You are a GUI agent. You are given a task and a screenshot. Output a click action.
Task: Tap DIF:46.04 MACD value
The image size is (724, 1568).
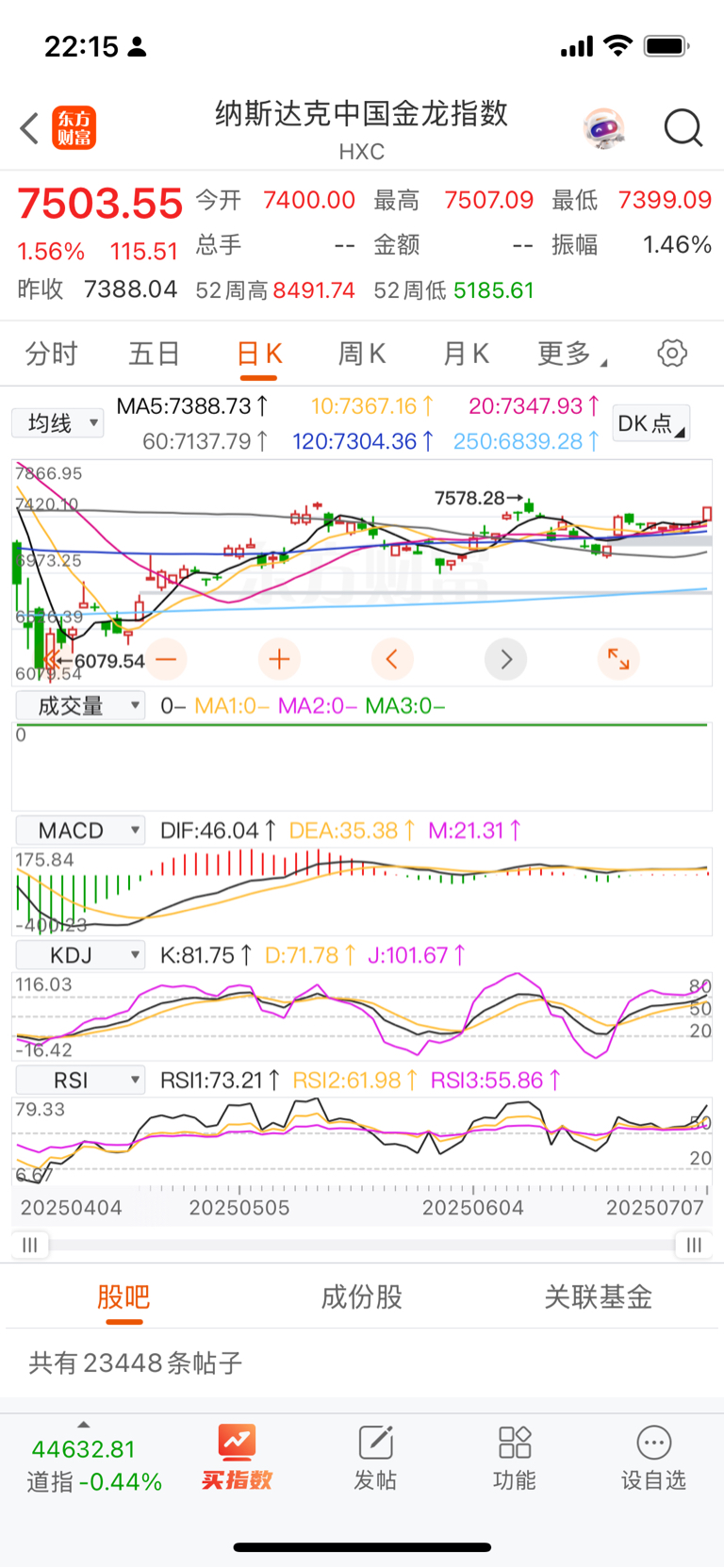click(218, 831)
